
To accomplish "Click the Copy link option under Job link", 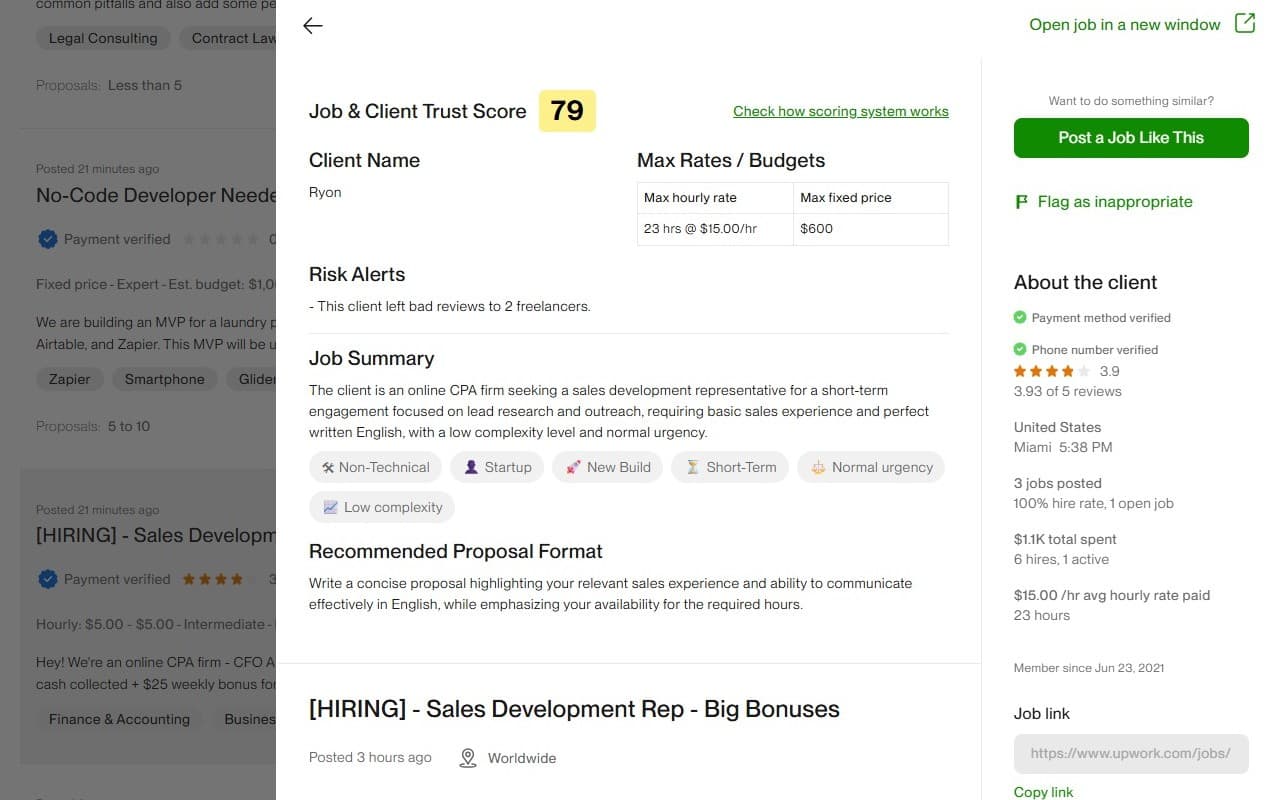I will pos(1043,791).
